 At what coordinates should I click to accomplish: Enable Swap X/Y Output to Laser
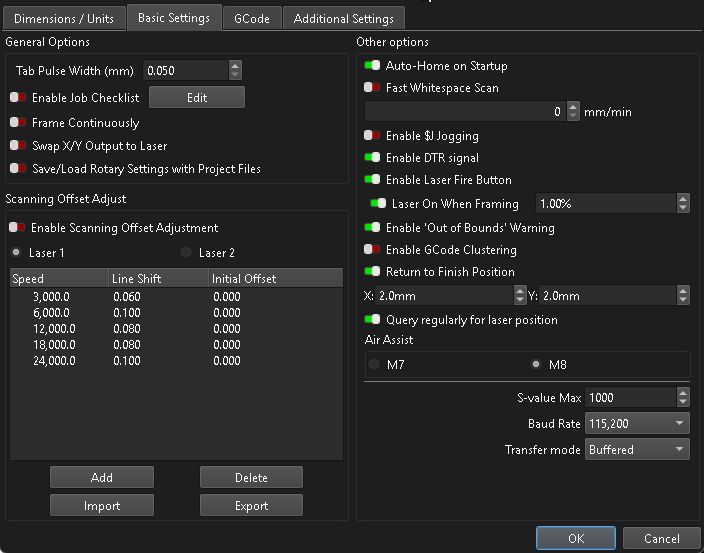point(17,146)
